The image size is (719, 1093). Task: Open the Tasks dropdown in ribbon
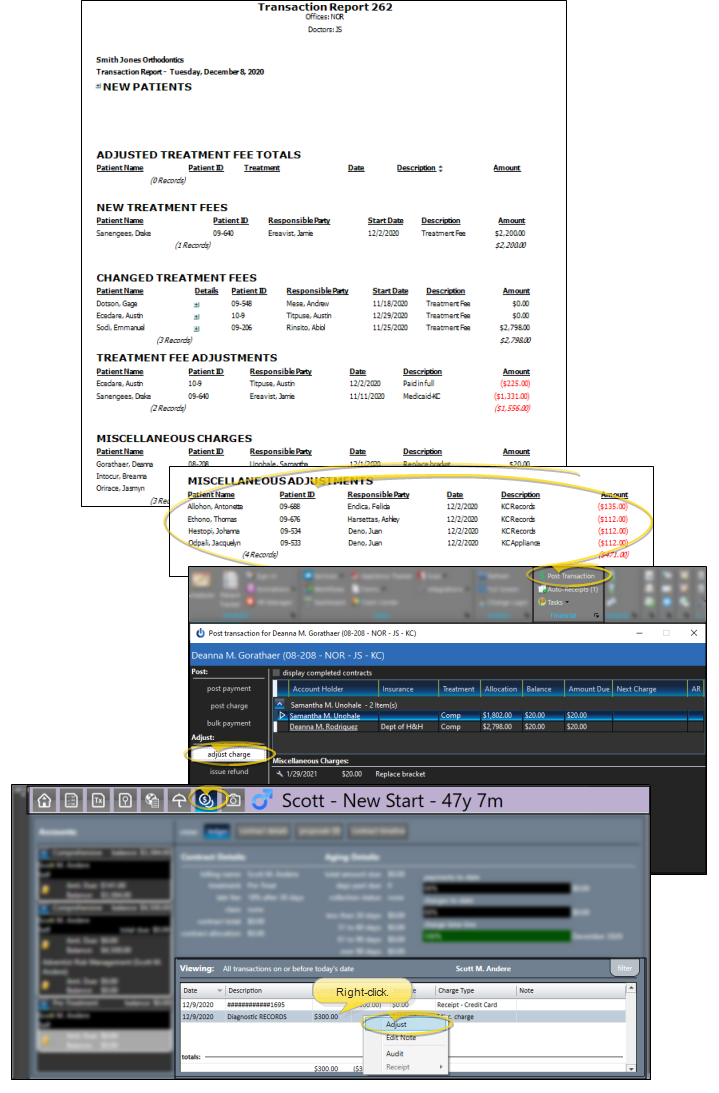pos(560,602)
